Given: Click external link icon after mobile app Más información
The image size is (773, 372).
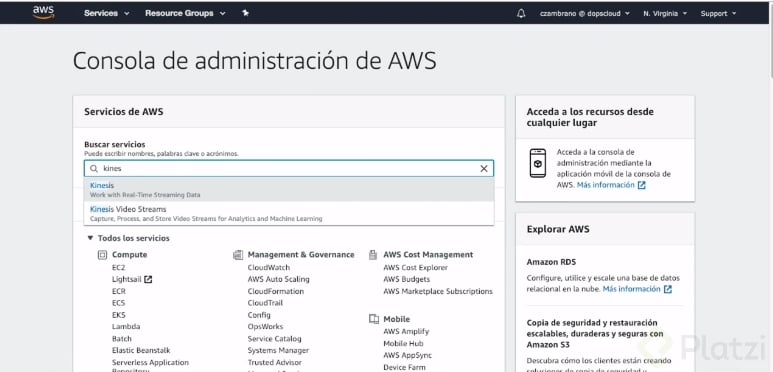Looking at the screenshot, I should [641, 185].
